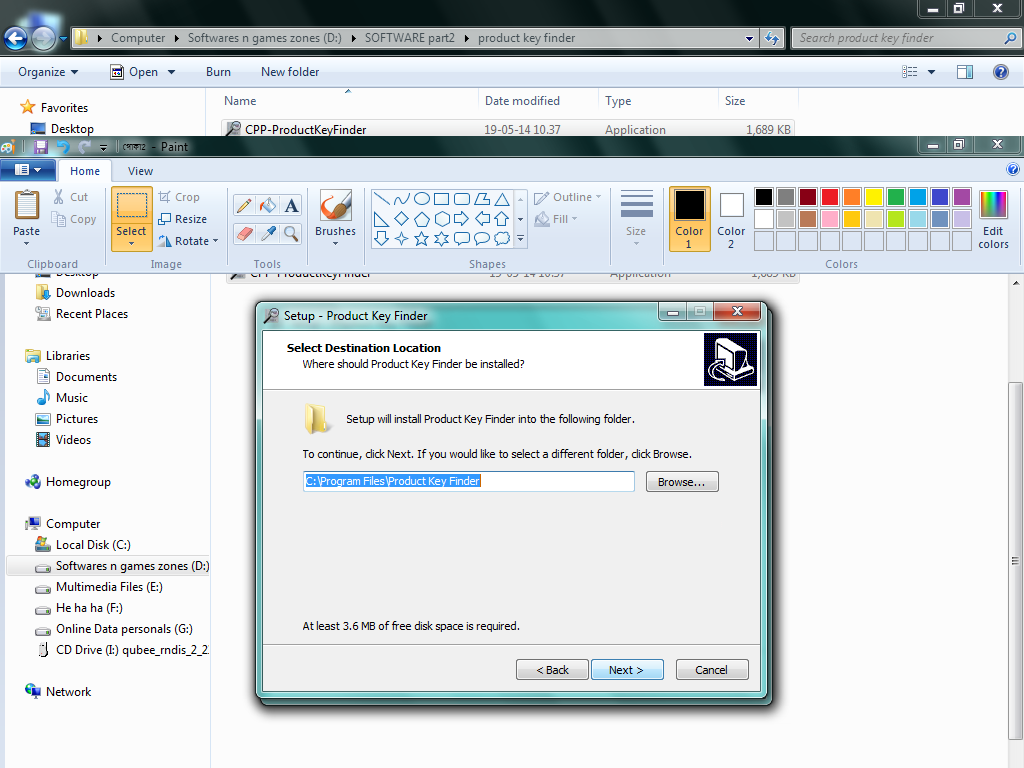The height and width of the screenshot is (768, 1024).
Task: Choose the Pentagon shape in Shapes gallery
Action: pyautogui.click(x=422, y=219)
